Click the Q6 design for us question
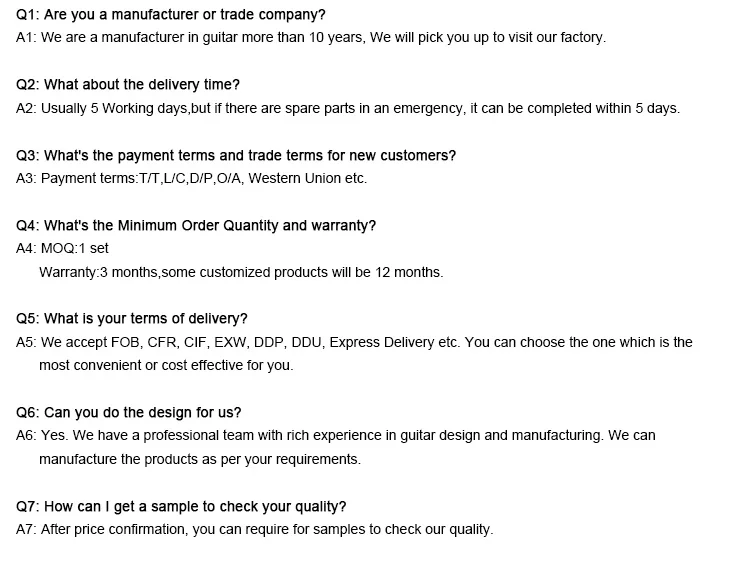This screenshot has height=564, width=750. point(129,412)
